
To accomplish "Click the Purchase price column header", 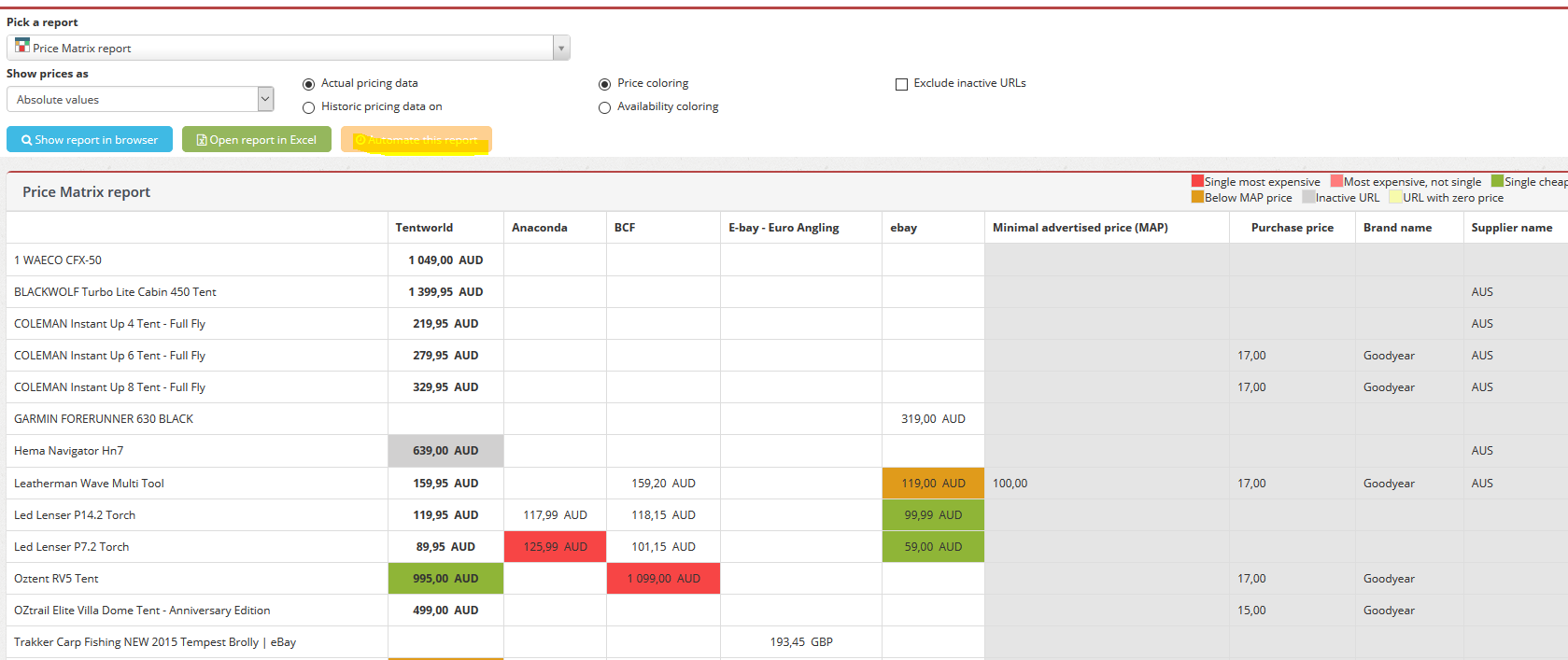I will click(x=1293, y=228).
